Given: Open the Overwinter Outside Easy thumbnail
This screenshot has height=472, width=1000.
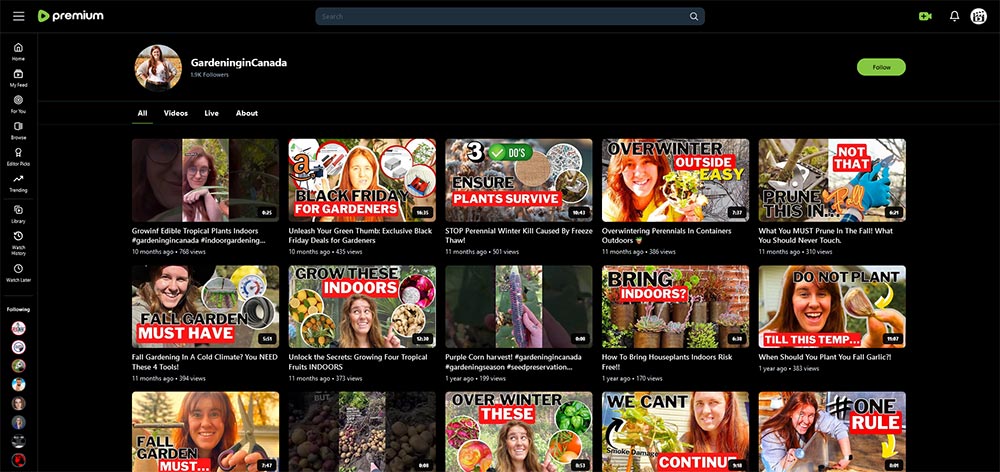Looking at the screenshot, I should (675, 180).
